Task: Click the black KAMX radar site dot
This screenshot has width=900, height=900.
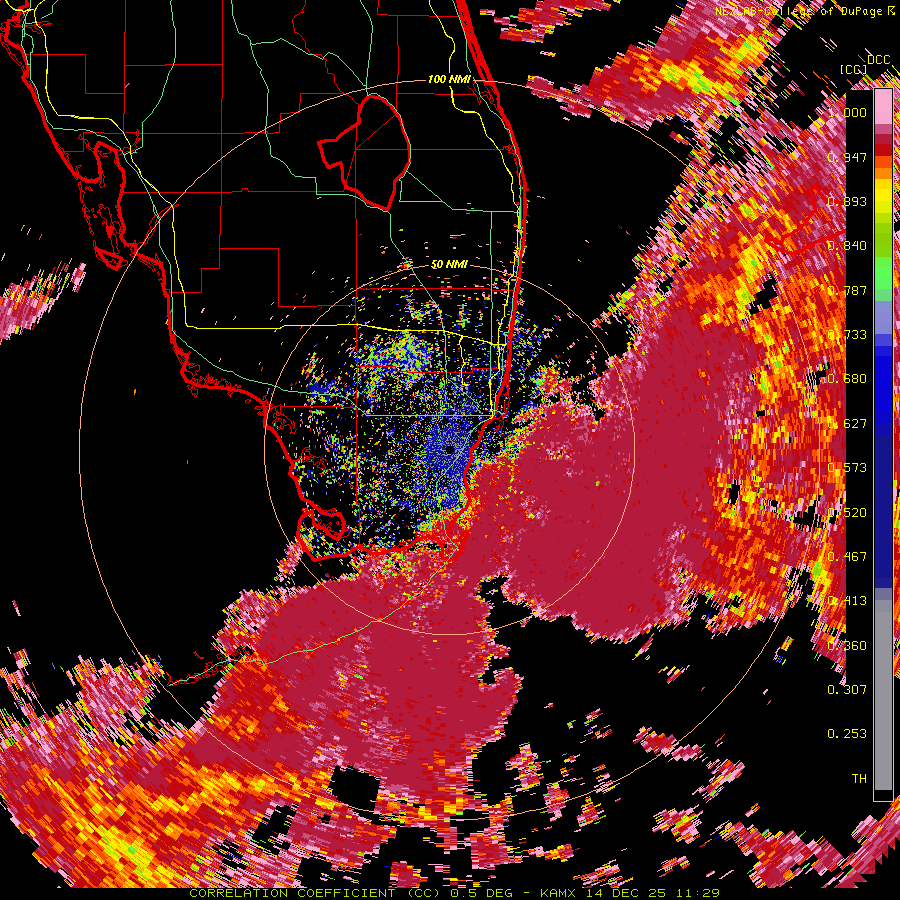Action: [x=449, y=449]
